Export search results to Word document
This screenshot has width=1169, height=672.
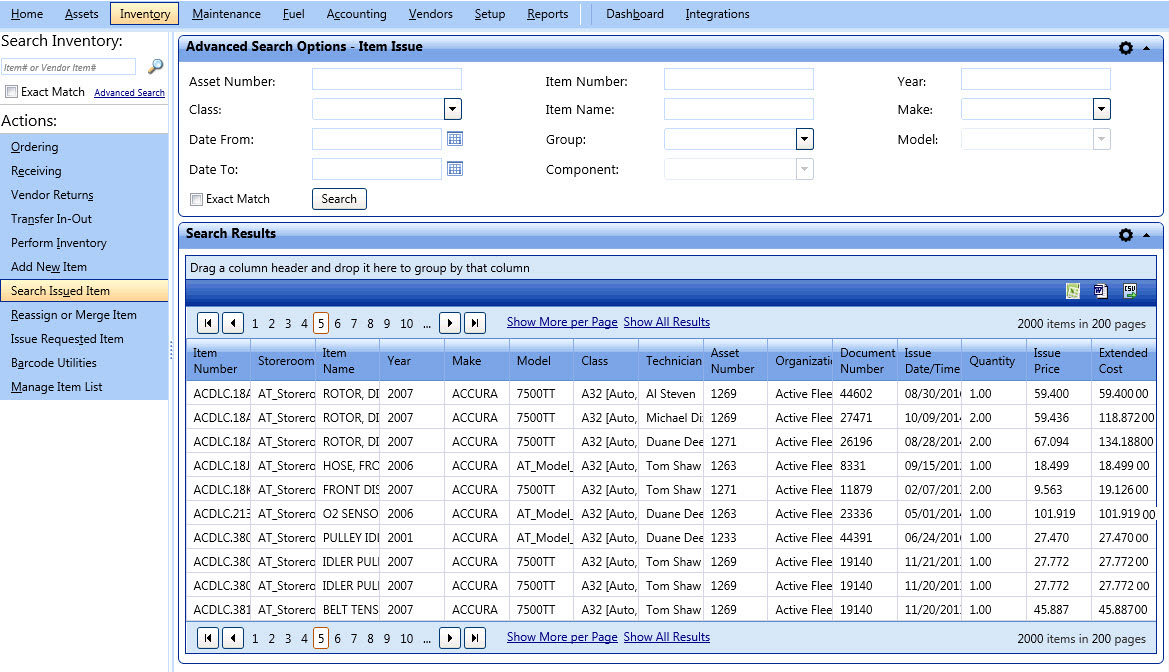tap(1101, 291)
